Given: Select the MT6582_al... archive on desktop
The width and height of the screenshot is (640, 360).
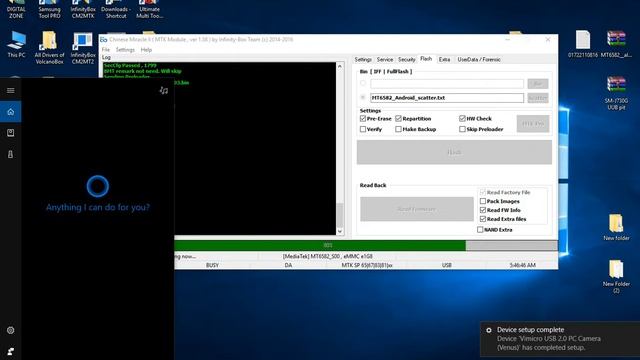Looking at the screenshot, I should [616, 44].
